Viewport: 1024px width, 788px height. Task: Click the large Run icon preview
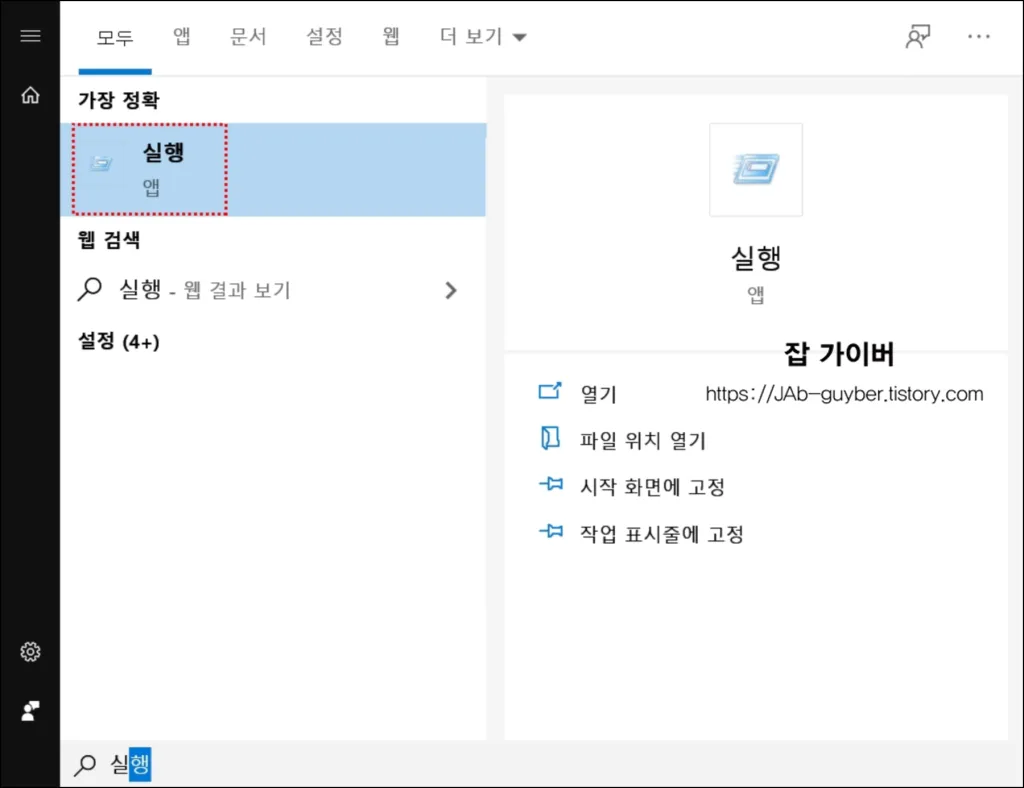coord(756,170)
